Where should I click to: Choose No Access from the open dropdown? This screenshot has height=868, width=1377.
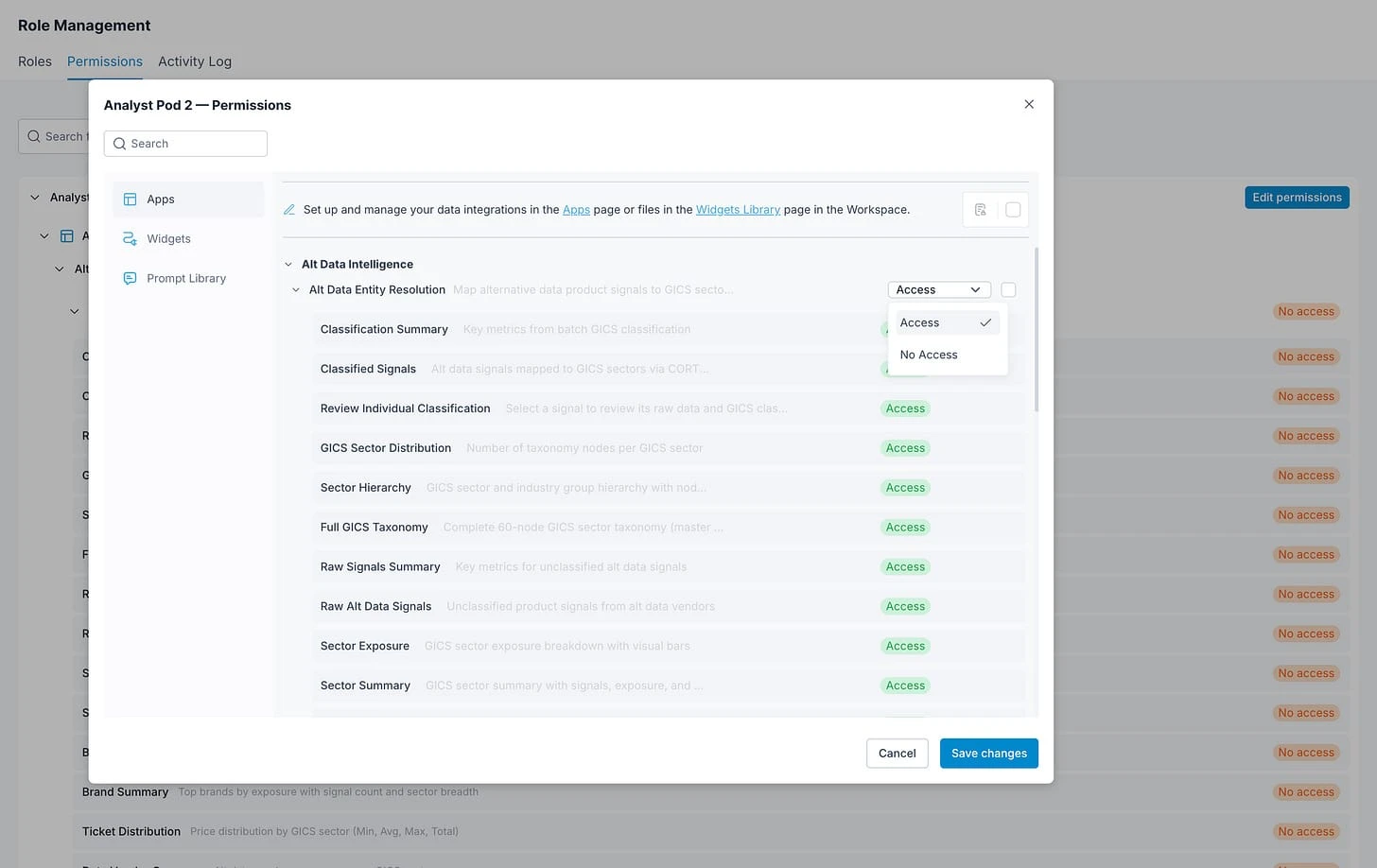[928, 354]
